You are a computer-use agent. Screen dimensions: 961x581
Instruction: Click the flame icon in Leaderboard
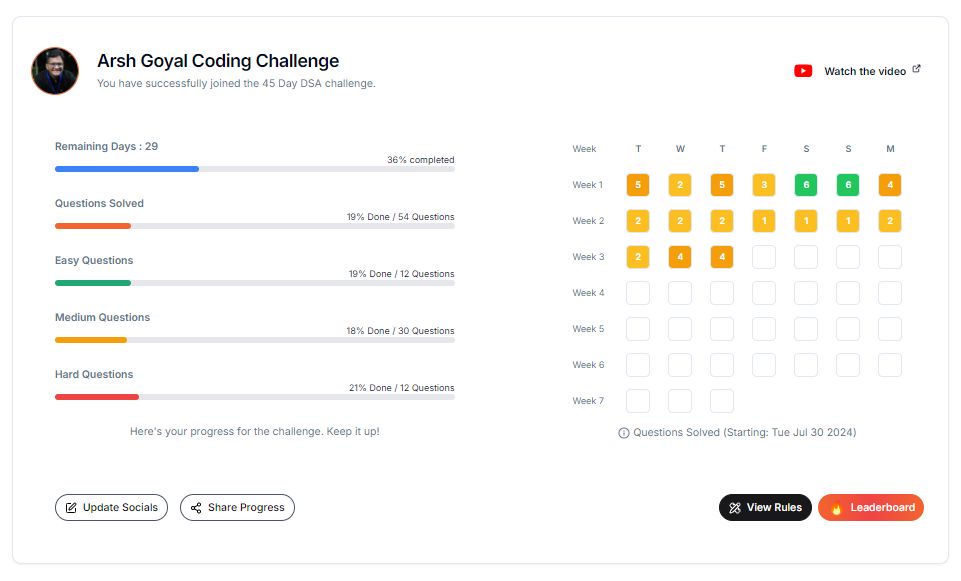tap(836, 507)
